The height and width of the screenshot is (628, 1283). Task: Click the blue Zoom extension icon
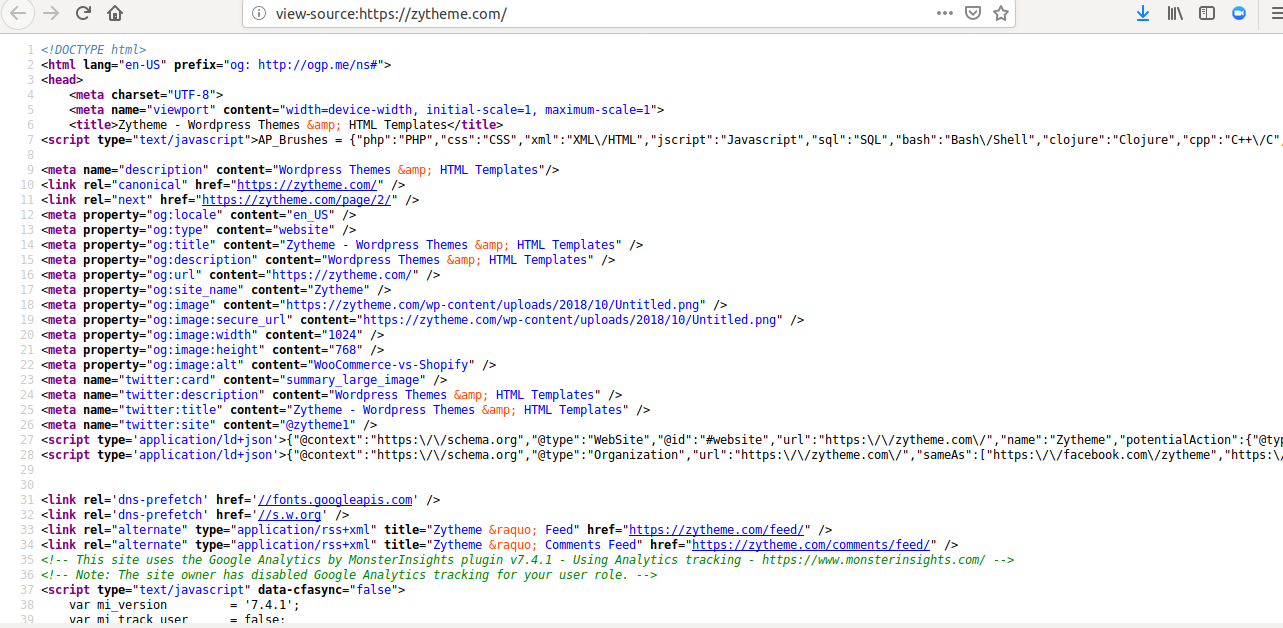tap(1239, 14)
